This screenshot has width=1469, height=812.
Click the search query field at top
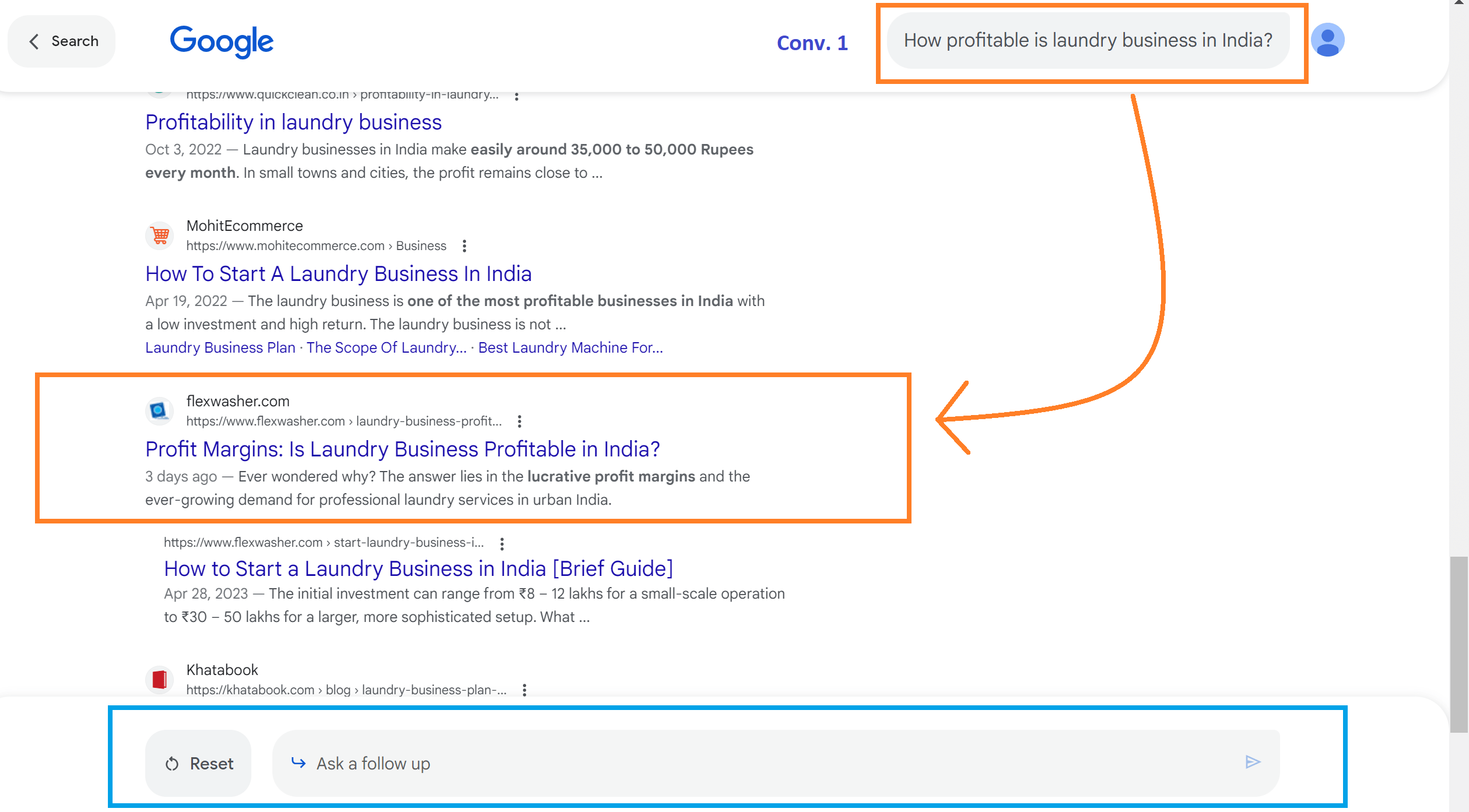pyautogui.click(x=1088, y=40)
